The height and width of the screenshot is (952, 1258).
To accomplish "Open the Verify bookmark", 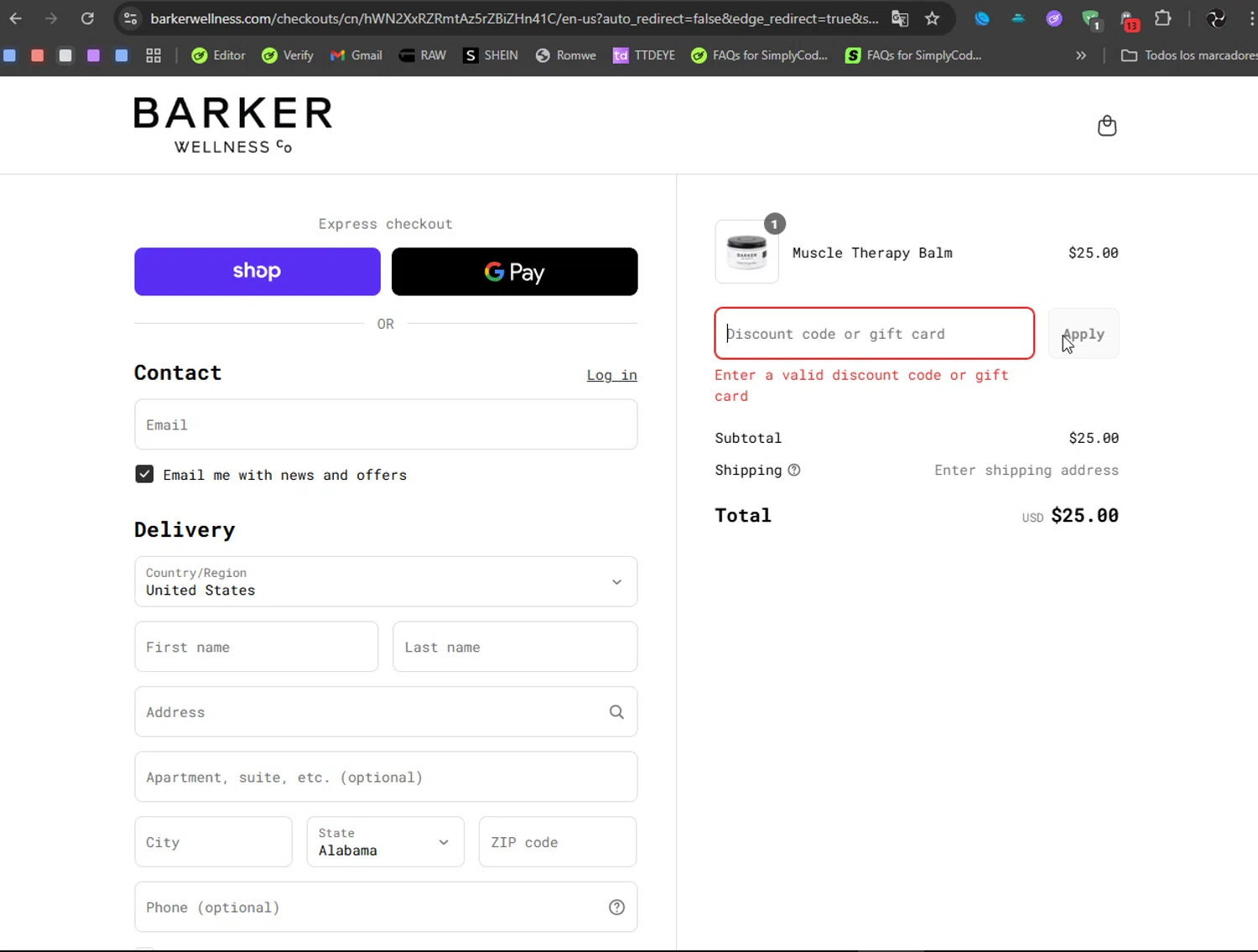I will coord(288,55).
